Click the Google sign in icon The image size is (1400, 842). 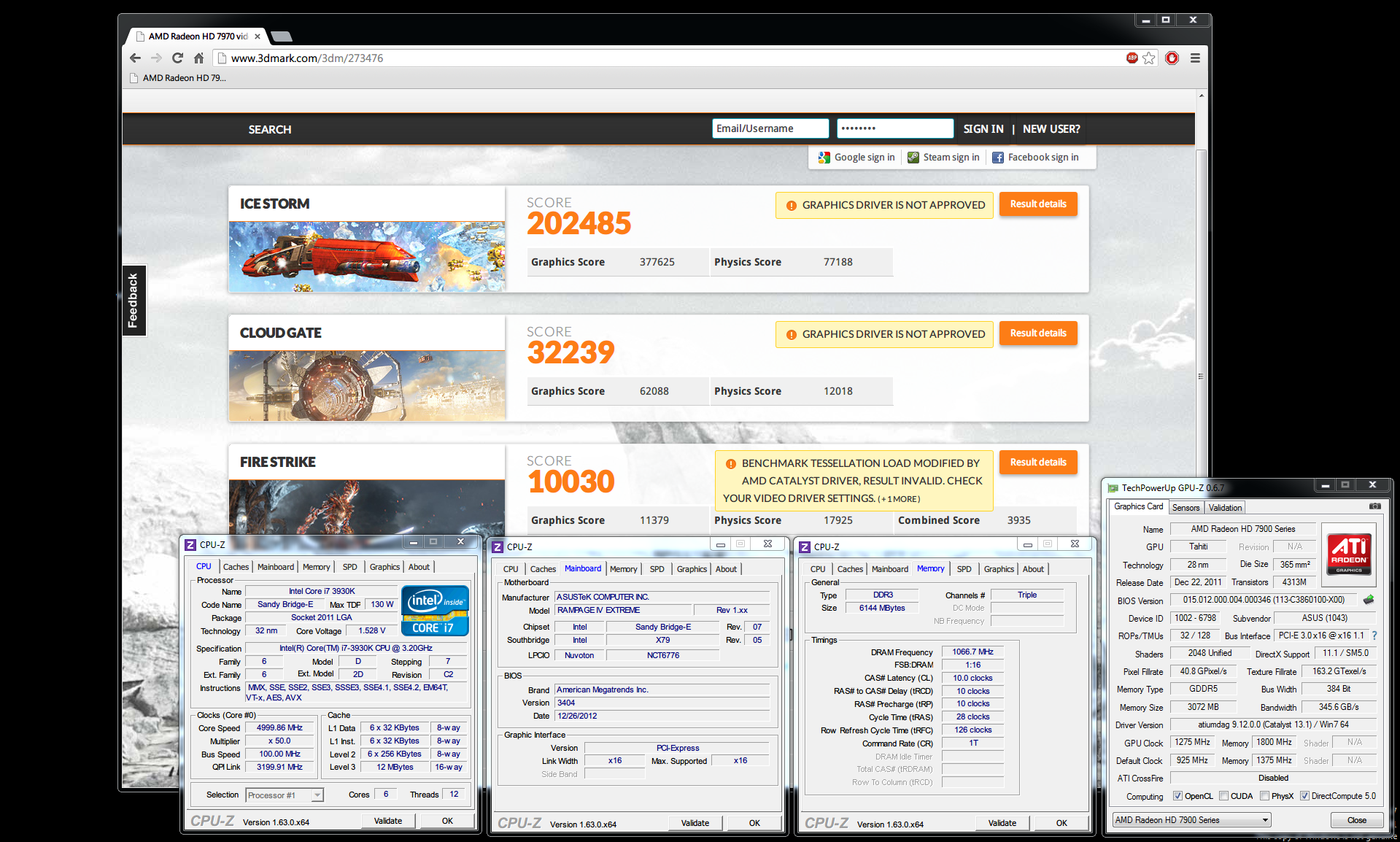tap(824, 158)
